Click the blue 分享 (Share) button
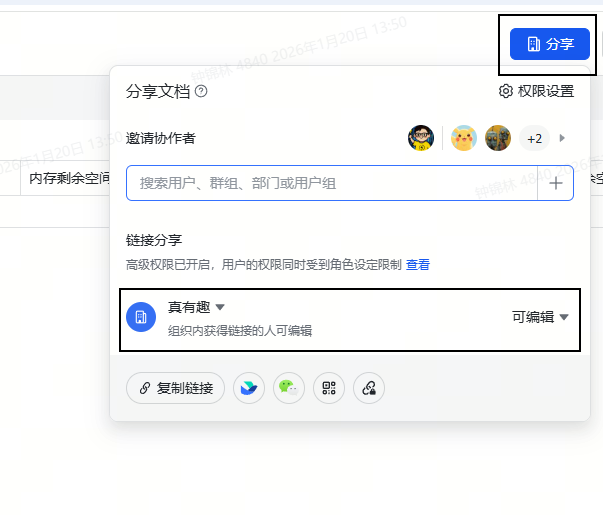Image resolution: width=603 pixels, height=515 pixels. (x=549, y=44)
